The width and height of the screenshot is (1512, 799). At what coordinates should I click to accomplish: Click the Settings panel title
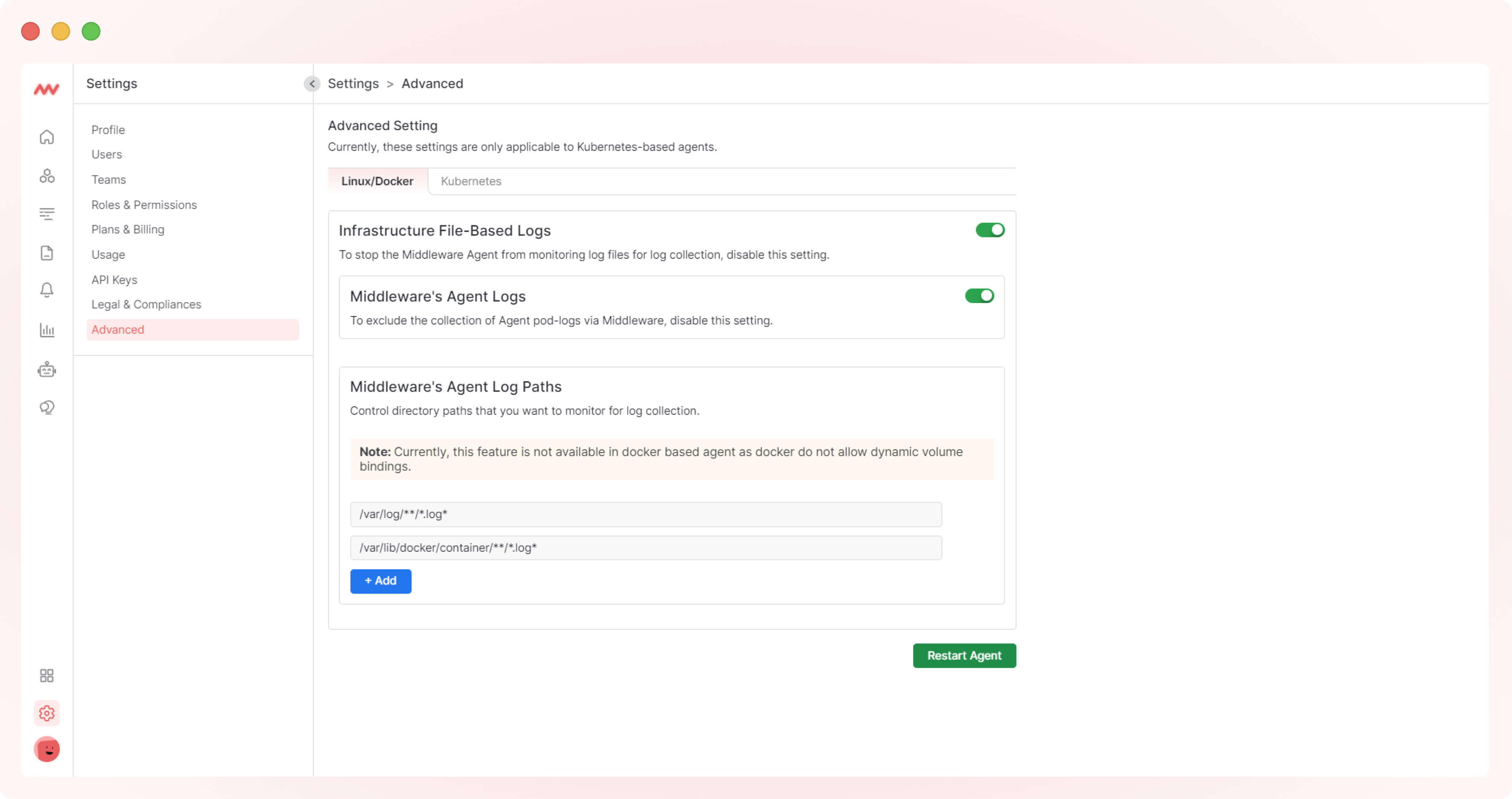pos(112,83)
